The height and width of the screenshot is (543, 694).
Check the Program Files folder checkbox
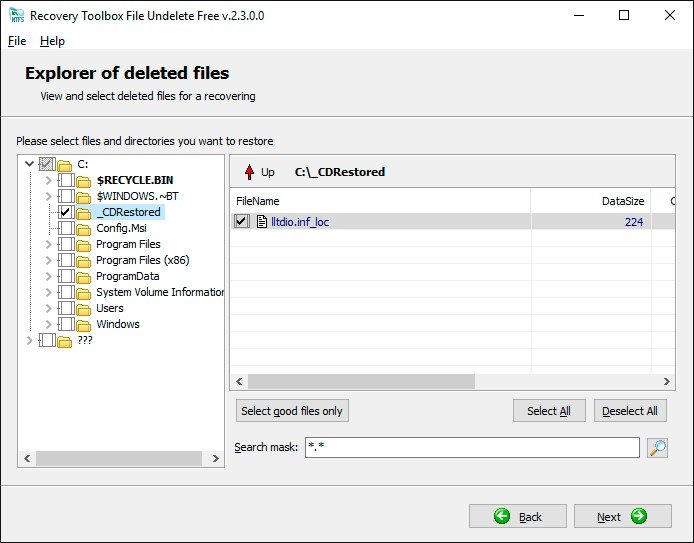tap(66, 244)
